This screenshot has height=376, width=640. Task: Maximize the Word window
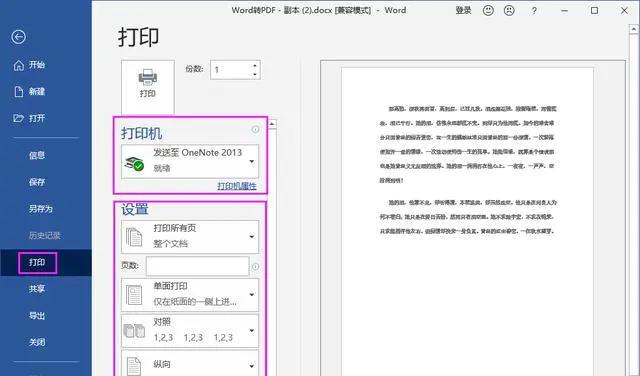[x=595, y=11]
